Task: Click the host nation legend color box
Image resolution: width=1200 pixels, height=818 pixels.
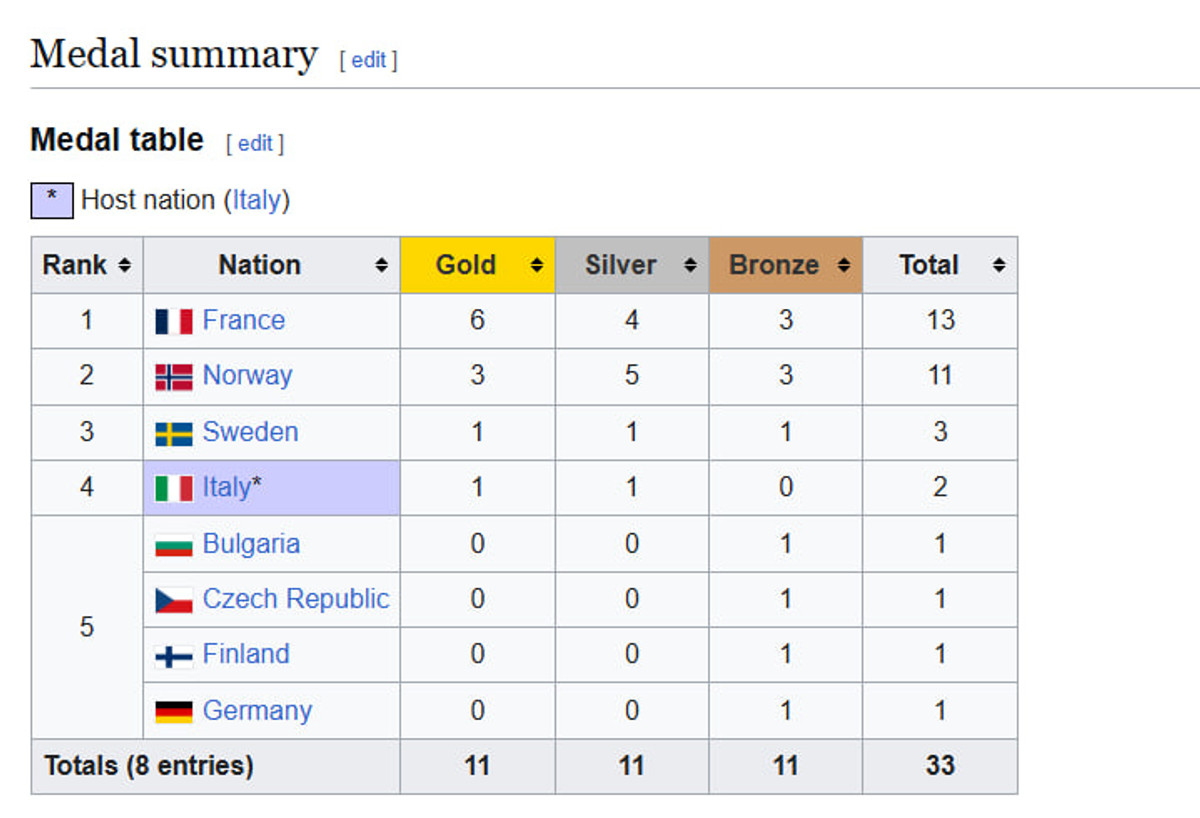Action: (x=52, y=200)
